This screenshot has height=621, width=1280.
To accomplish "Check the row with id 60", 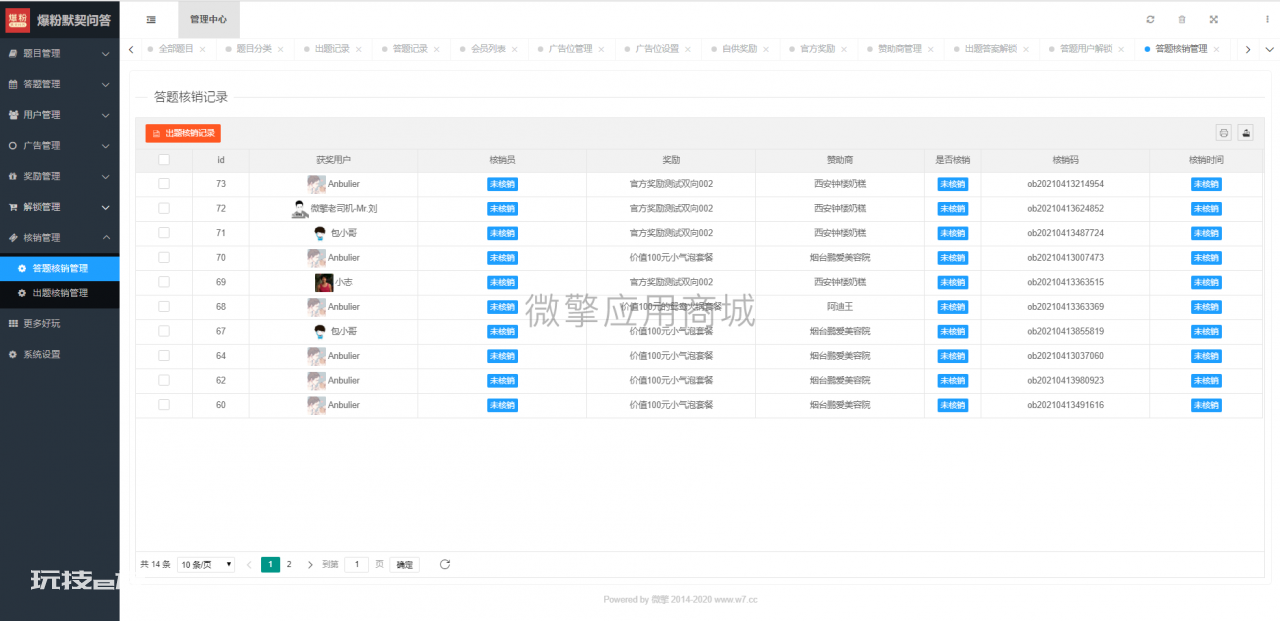I will (x=164, y=404).
